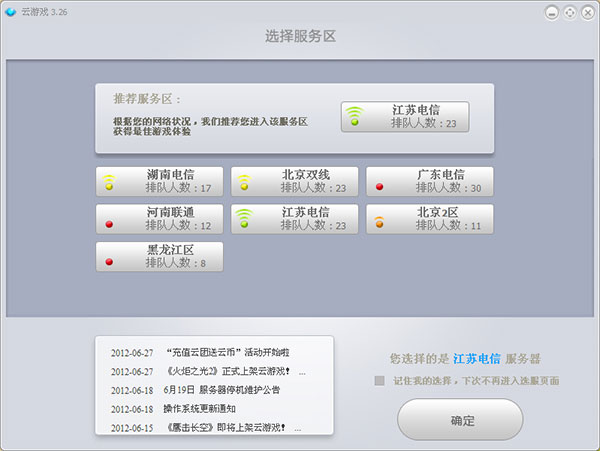The height and width of the screenshot is (451, 600).
Task: Choose the 黑龙江区 server with 8 queued
Action: coord(159,256)
